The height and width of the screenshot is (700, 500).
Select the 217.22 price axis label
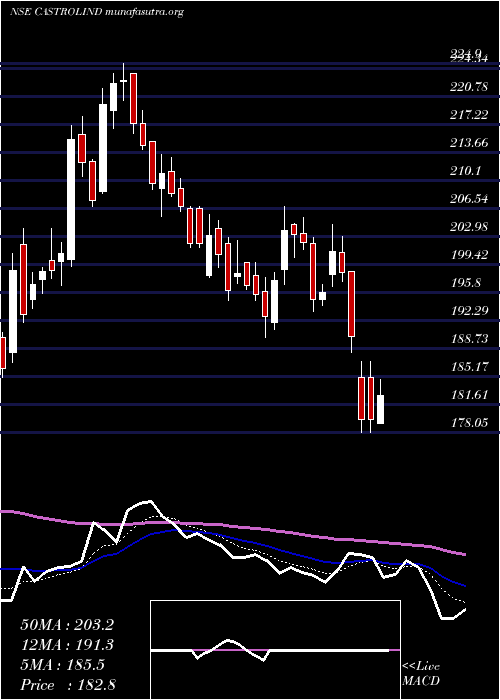[x=469, y=115]
